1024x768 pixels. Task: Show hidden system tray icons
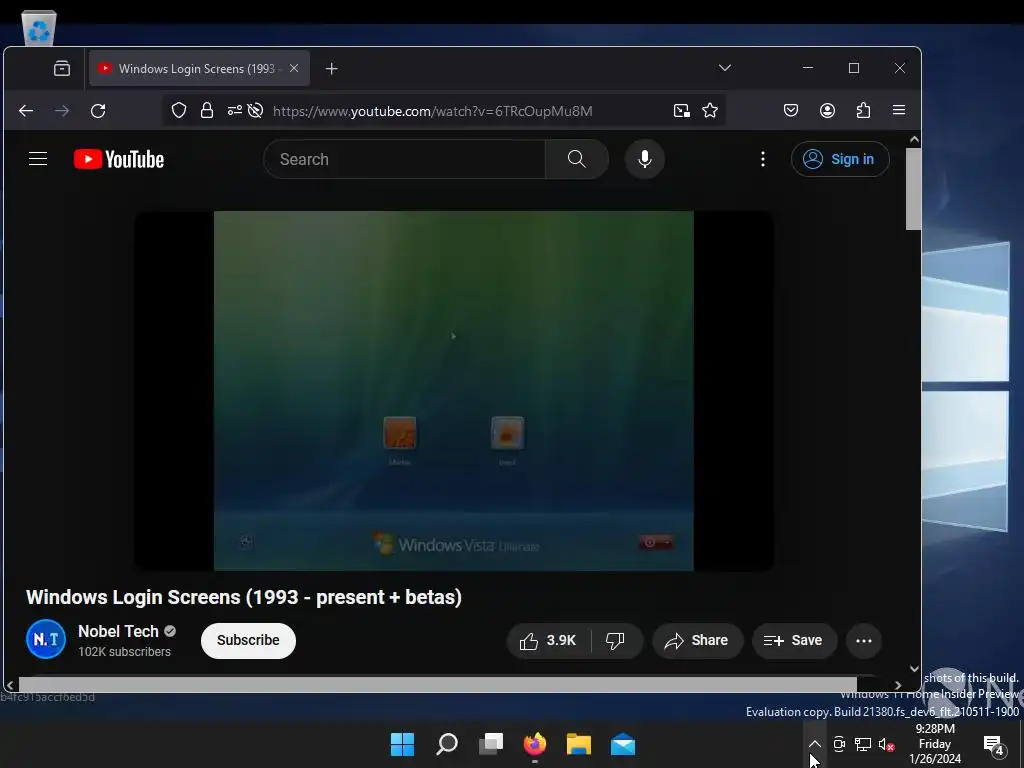815,744
